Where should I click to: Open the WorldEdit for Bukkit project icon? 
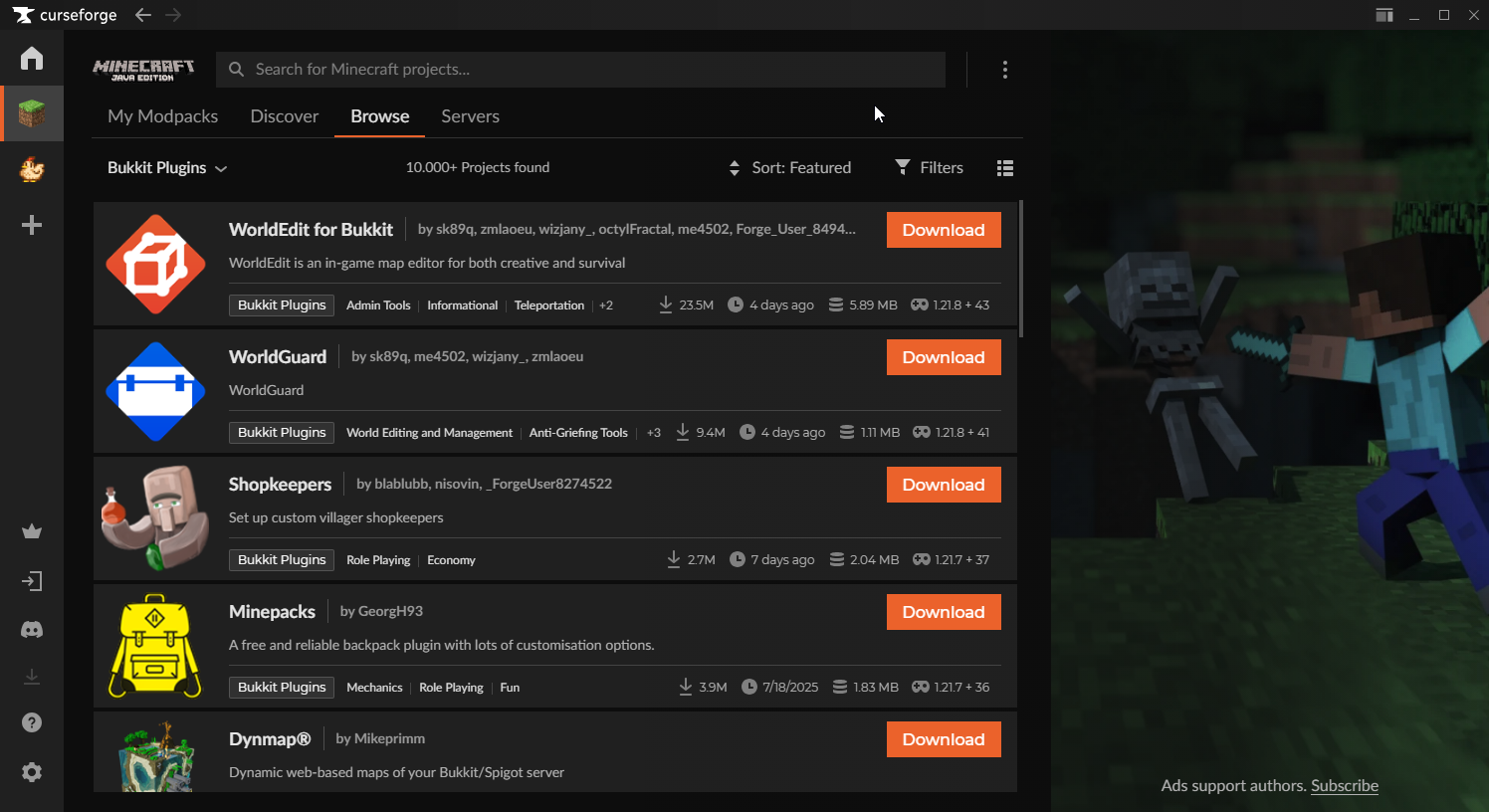tap(155, 264)
